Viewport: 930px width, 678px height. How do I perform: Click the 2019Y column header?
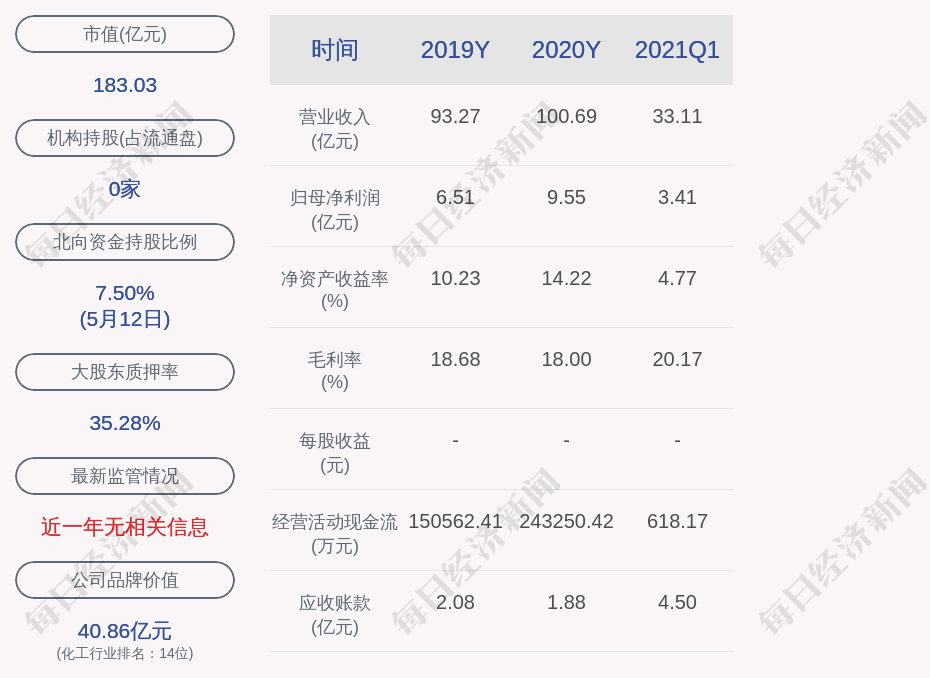click(455, 50)
